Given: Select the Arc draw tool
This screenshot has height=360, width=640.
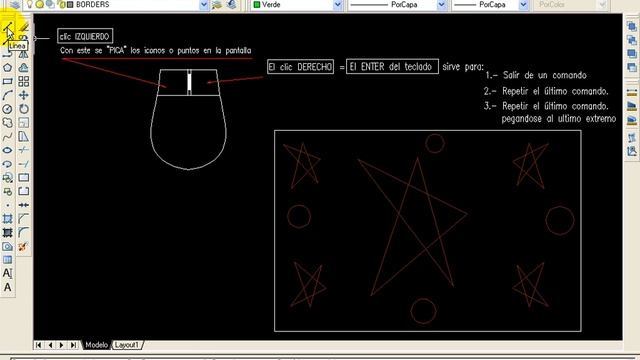Looking at the screenshot, I should (8, 96).
